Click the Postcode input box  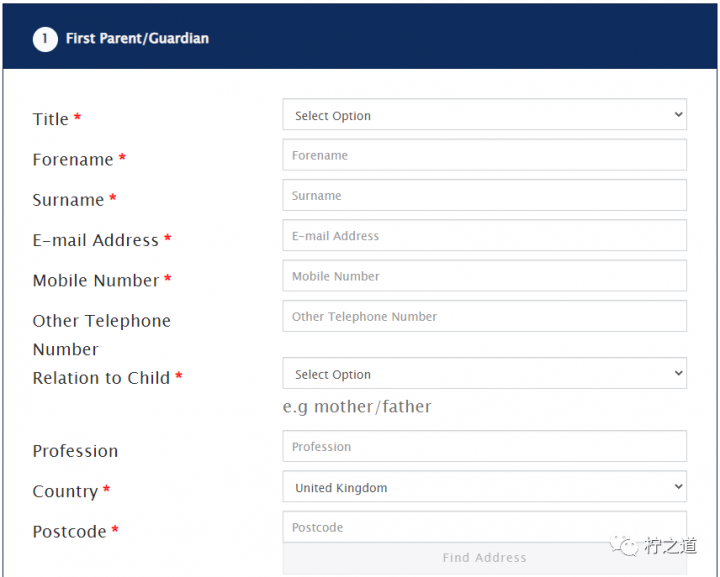[484, 527]
